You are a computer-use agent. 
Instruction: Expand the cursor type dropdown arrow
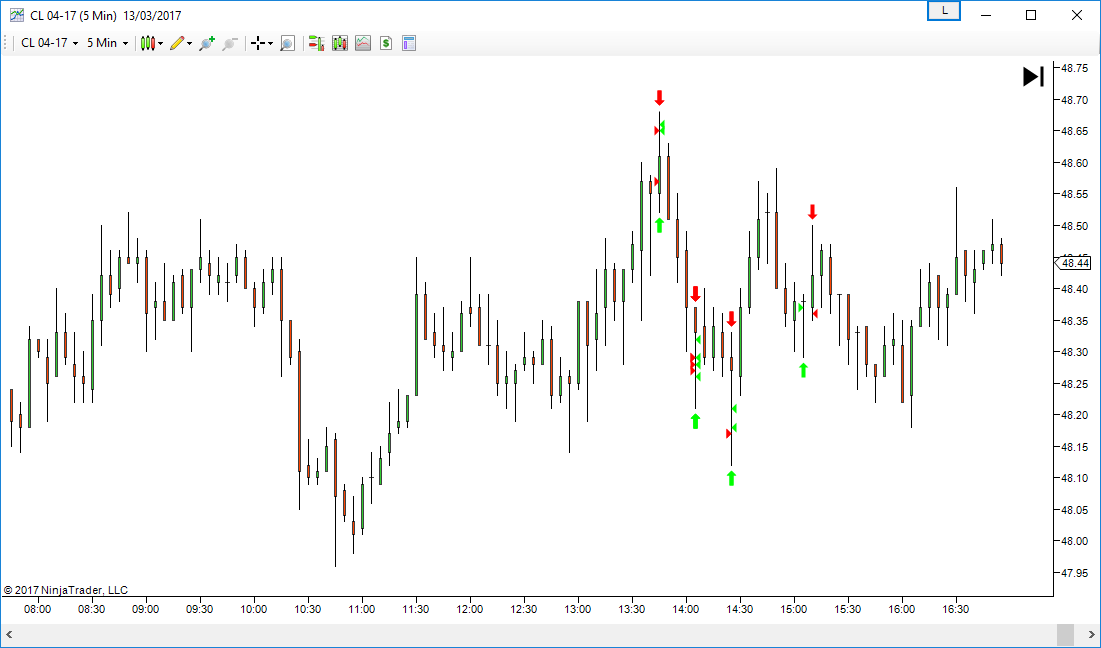pos(270,44)
